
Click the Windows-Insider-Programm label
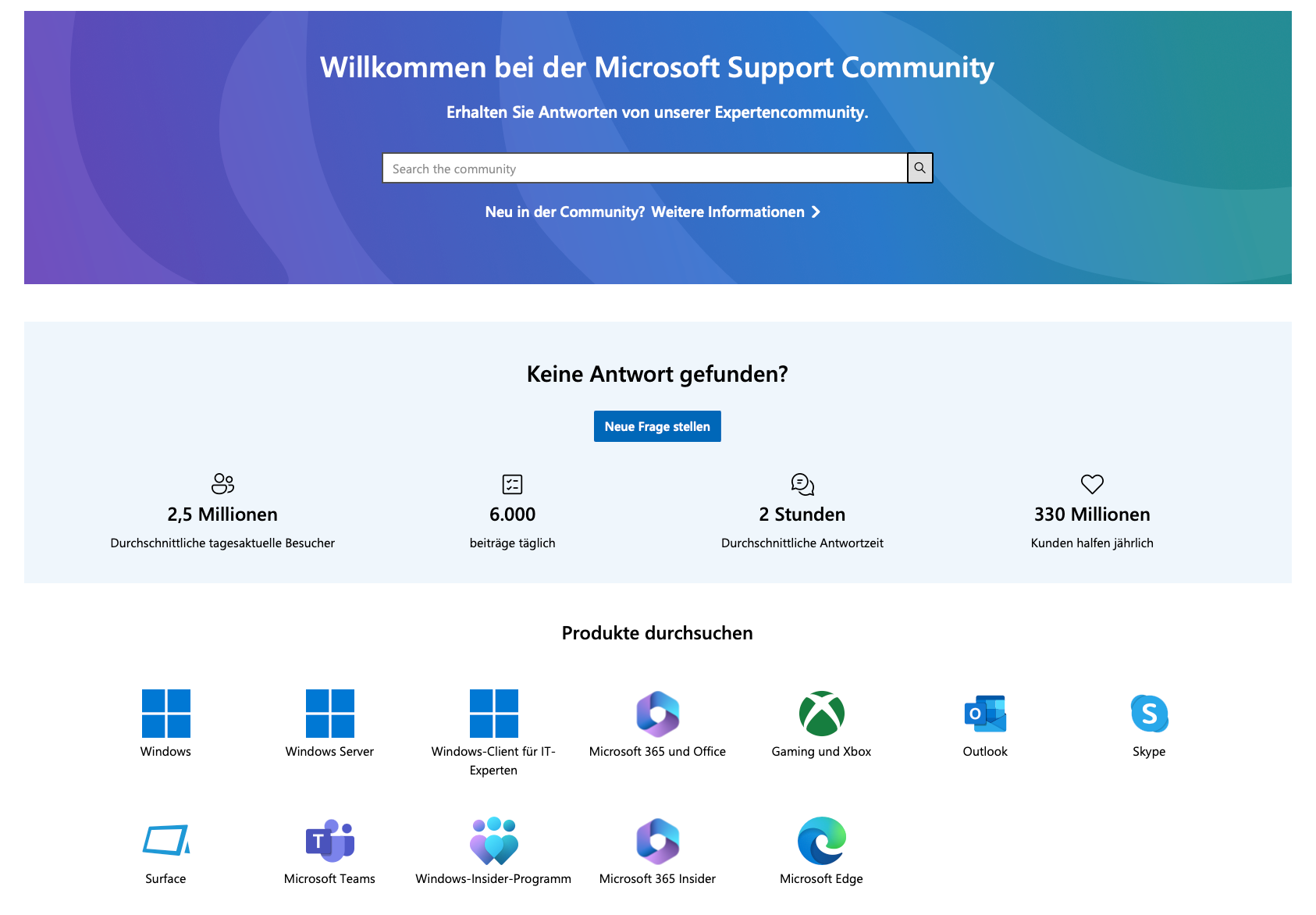click(493, 878)
